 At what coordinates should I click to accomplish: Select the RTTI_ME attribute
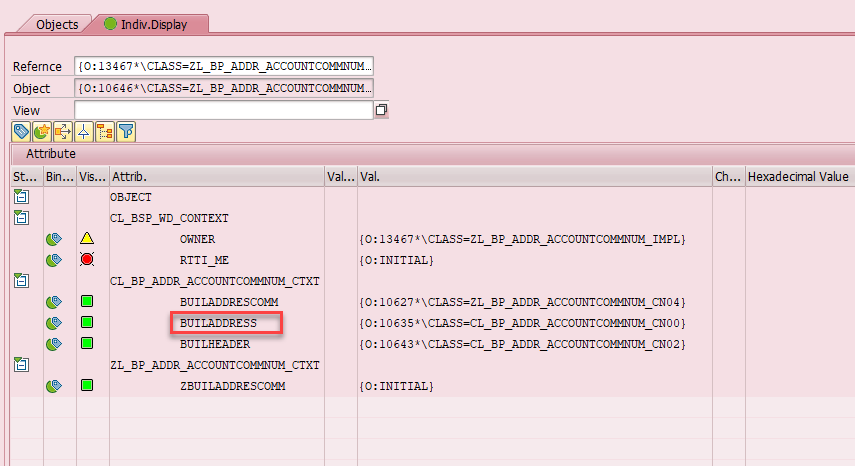pos(204,260)
